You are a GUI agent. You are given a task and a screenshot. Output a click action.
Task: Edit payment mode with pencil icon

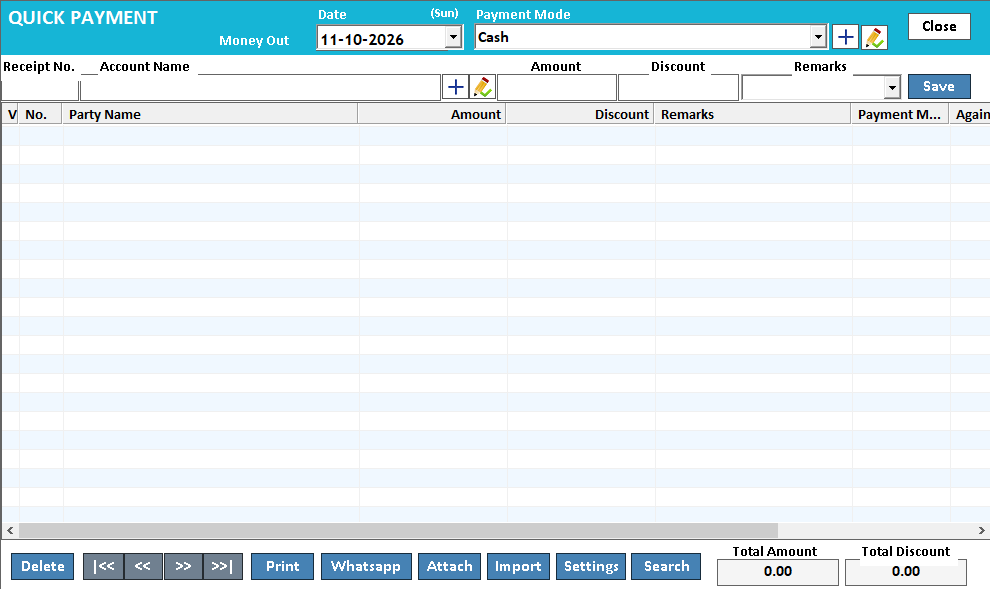coord(874,37)
